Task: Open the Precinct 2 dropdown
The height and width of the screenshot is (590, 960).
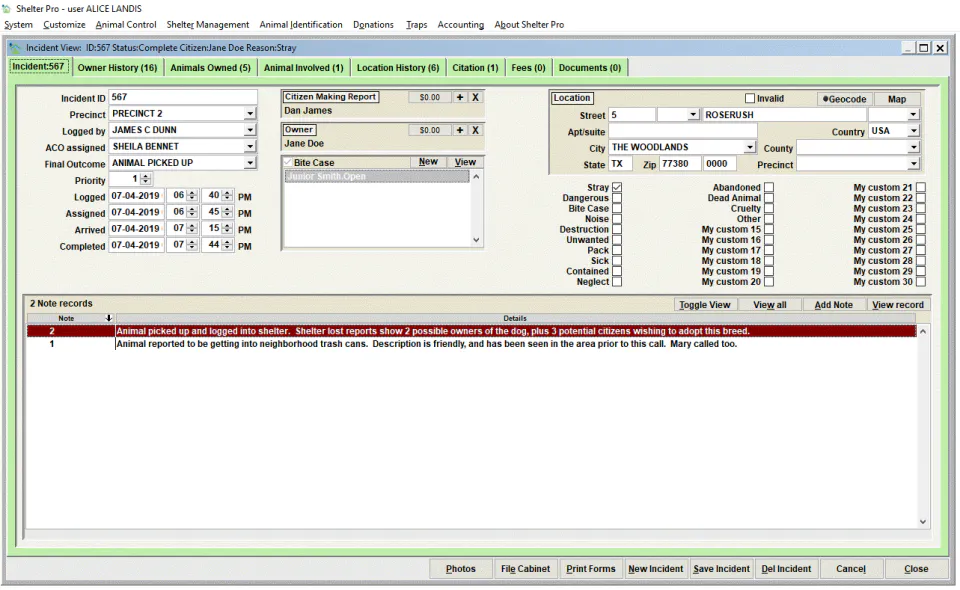Action: tap(250, 114)
